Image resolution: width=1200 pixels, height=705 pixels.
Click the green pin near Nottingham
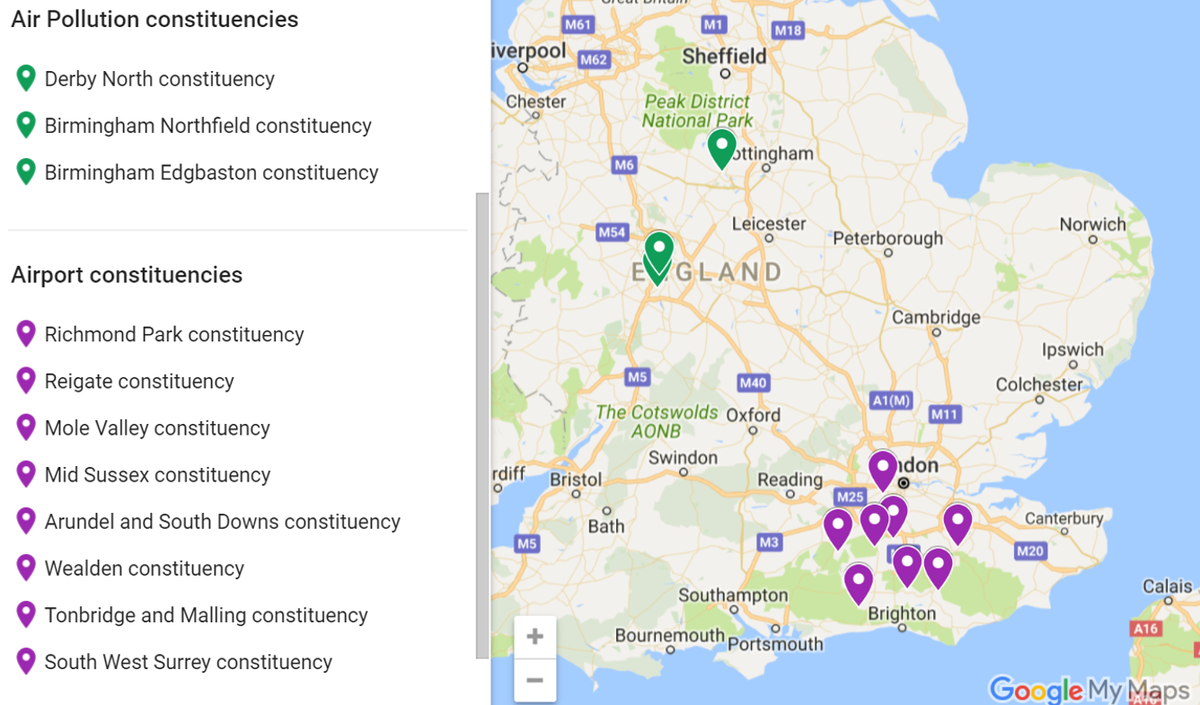pos(722,149)
